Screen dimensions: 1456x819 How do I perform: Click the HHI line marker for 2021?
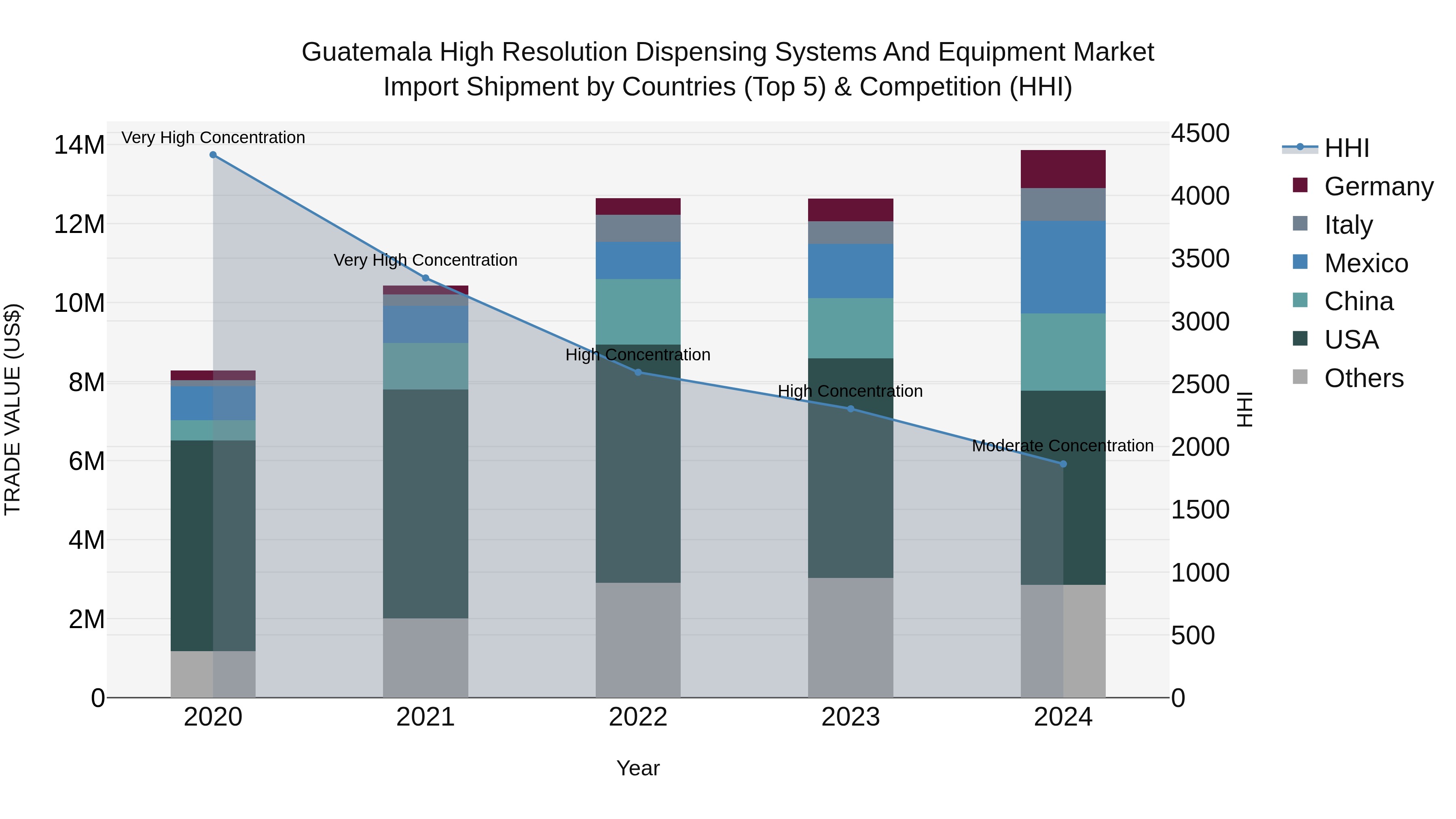[425, 278]
